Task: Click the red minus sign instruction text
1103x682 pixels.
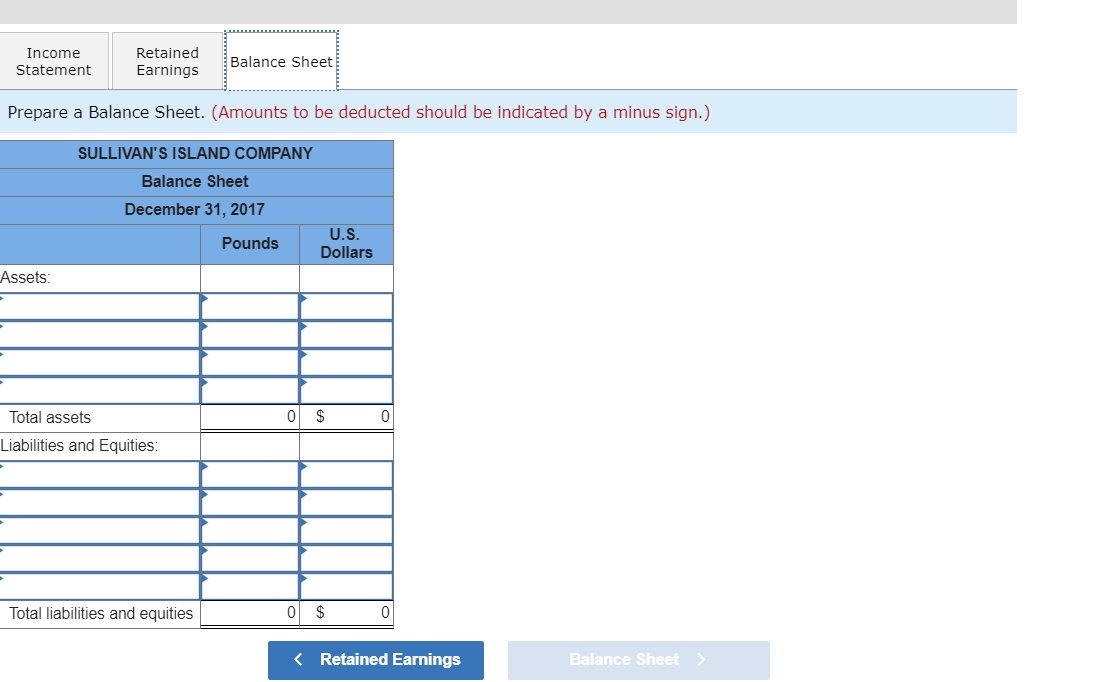Action: click(461, 112)
